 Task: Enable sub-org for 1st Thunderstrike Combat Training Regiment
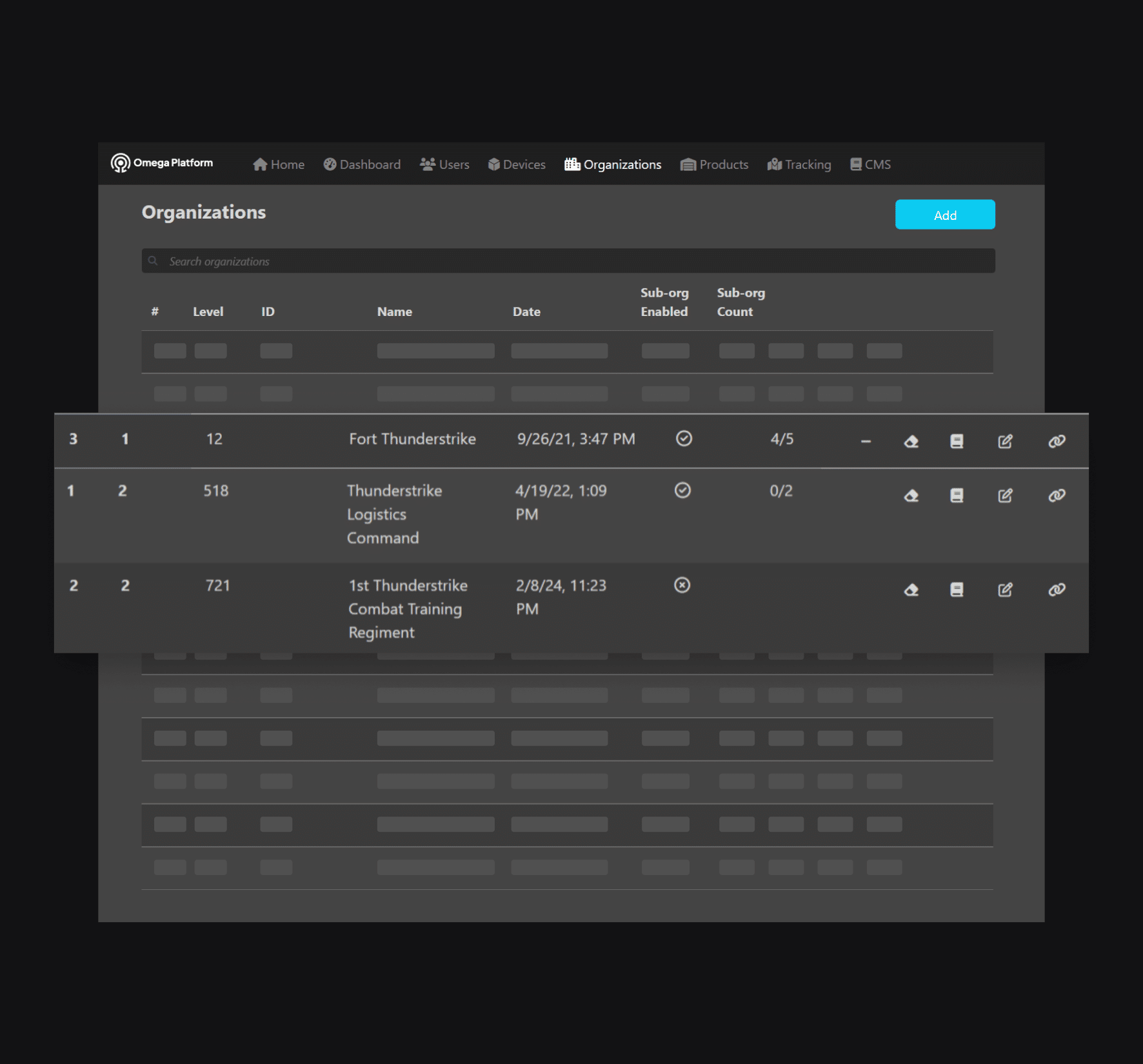click(682, 585)
